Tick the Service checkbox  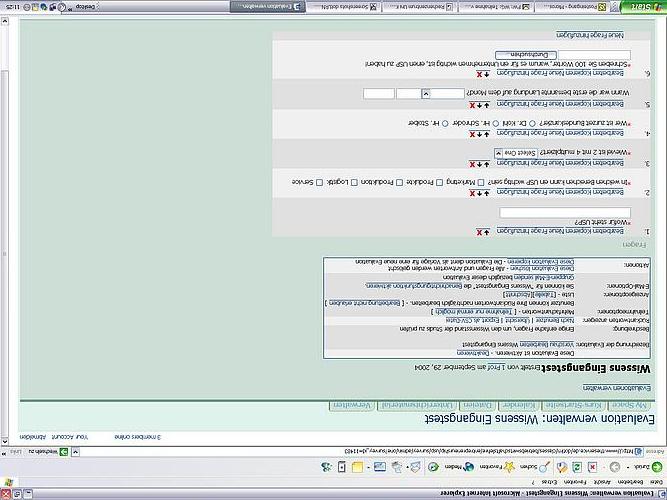point(319,182)
